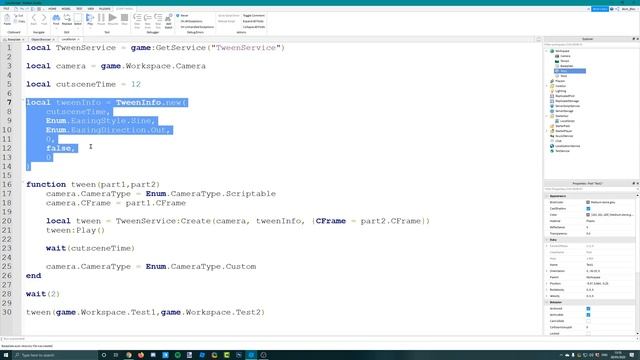
Task: Click the ServerStorage icon in Explorer
Action: [552, 111]
